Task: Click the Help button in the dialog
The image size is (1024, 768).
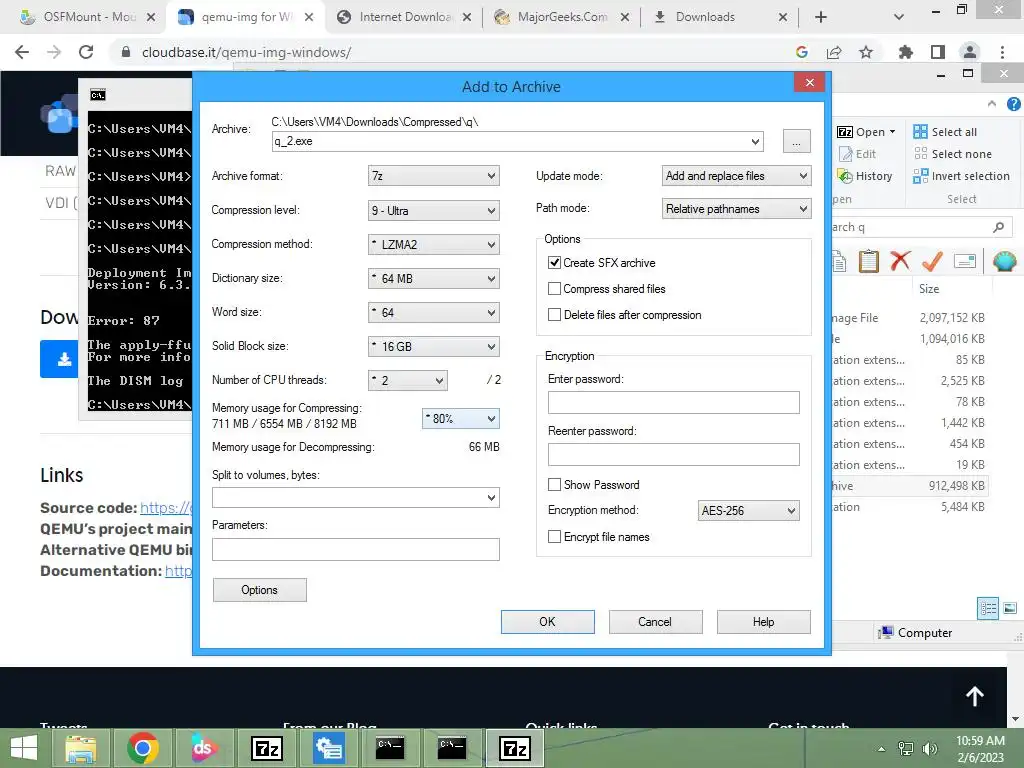Action: (x=763, y=622)
